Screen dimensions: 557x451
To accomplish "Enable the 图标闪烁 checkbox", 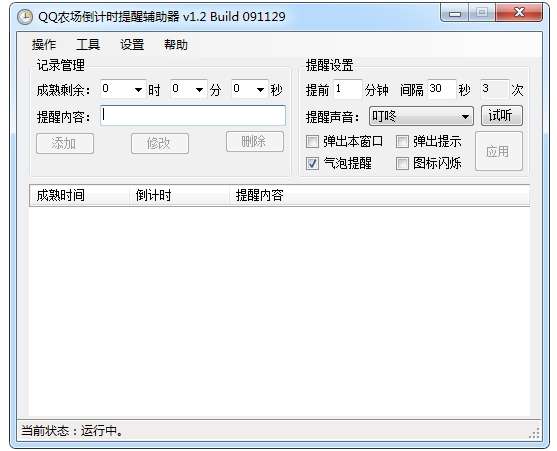I will tap(402, 164).
